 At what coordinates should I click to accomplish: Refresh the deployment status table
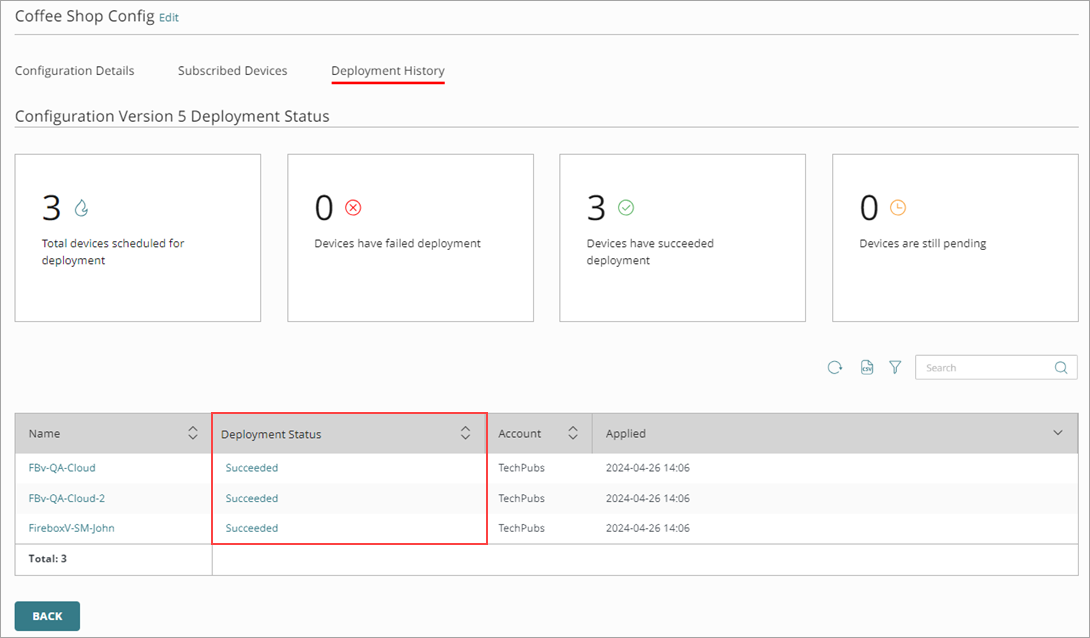pos(834,368)
